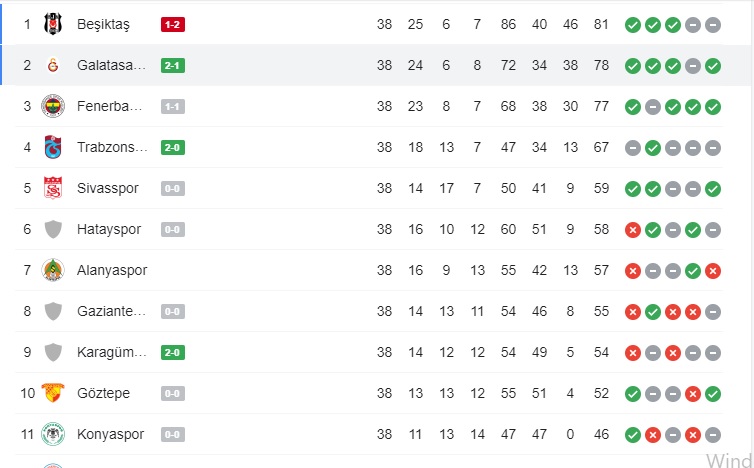This screenshot has width=754, height=468.
Task: Click Beşiktaş's first green win form icon
Action: [x=633, y=24]
